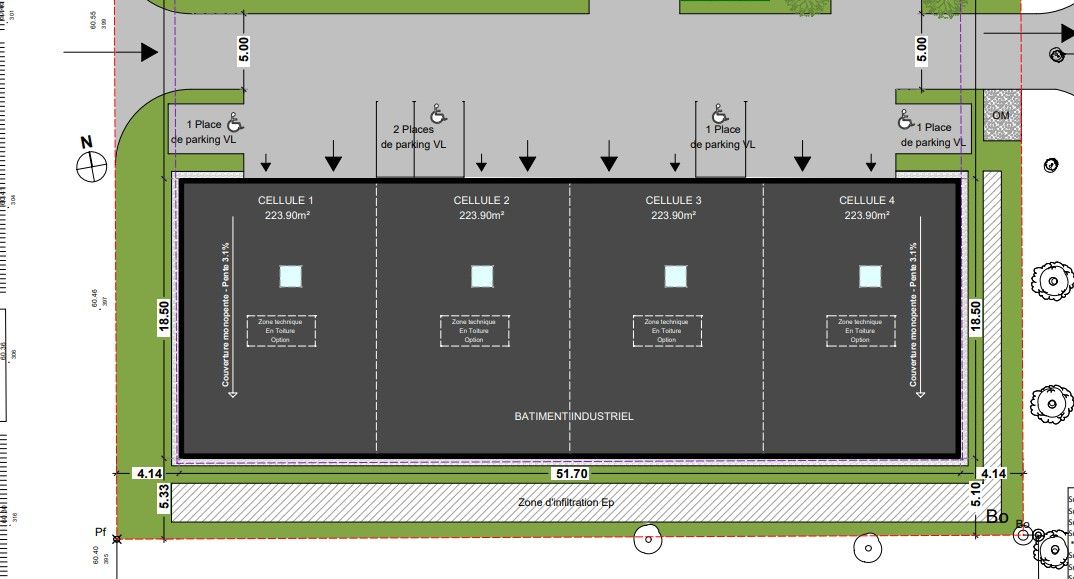
Task: Click the OM hatched box
Action: pos(1000,116)
